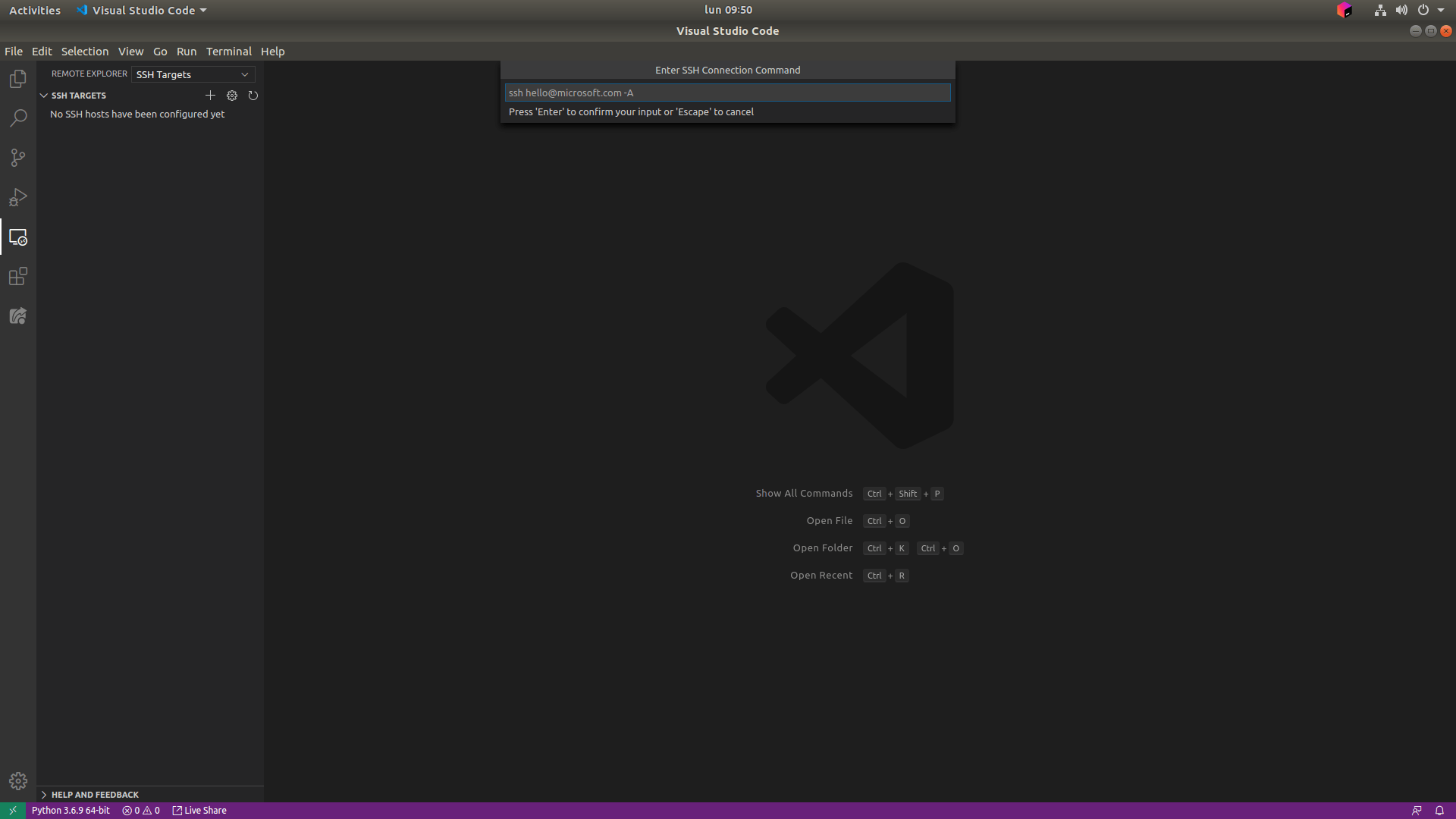Viewport: 1456px width, 819px height.
Task: Open the Extensions view icon
Action: [x=18, y=276]
